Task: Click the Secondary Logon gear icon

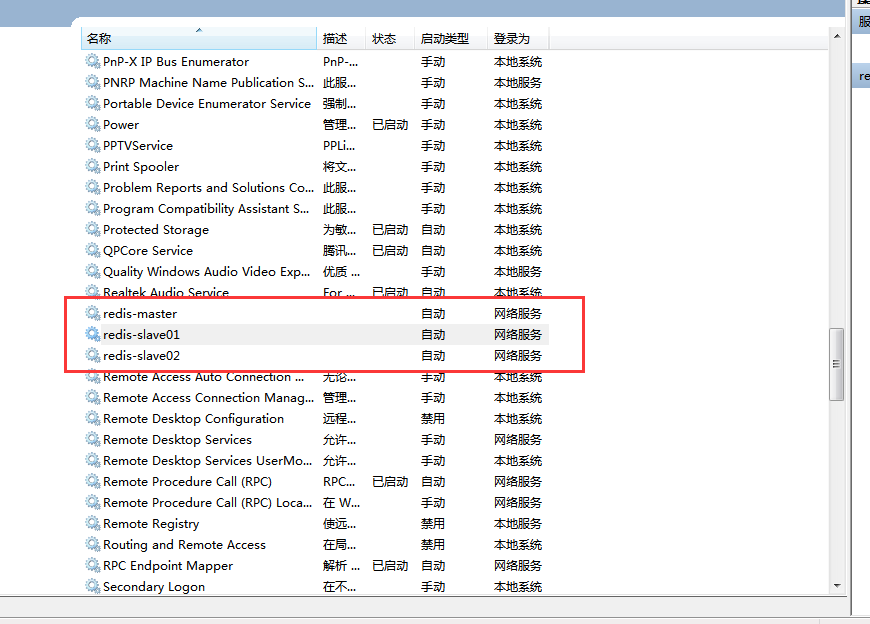Action: (x=93, y=586)
